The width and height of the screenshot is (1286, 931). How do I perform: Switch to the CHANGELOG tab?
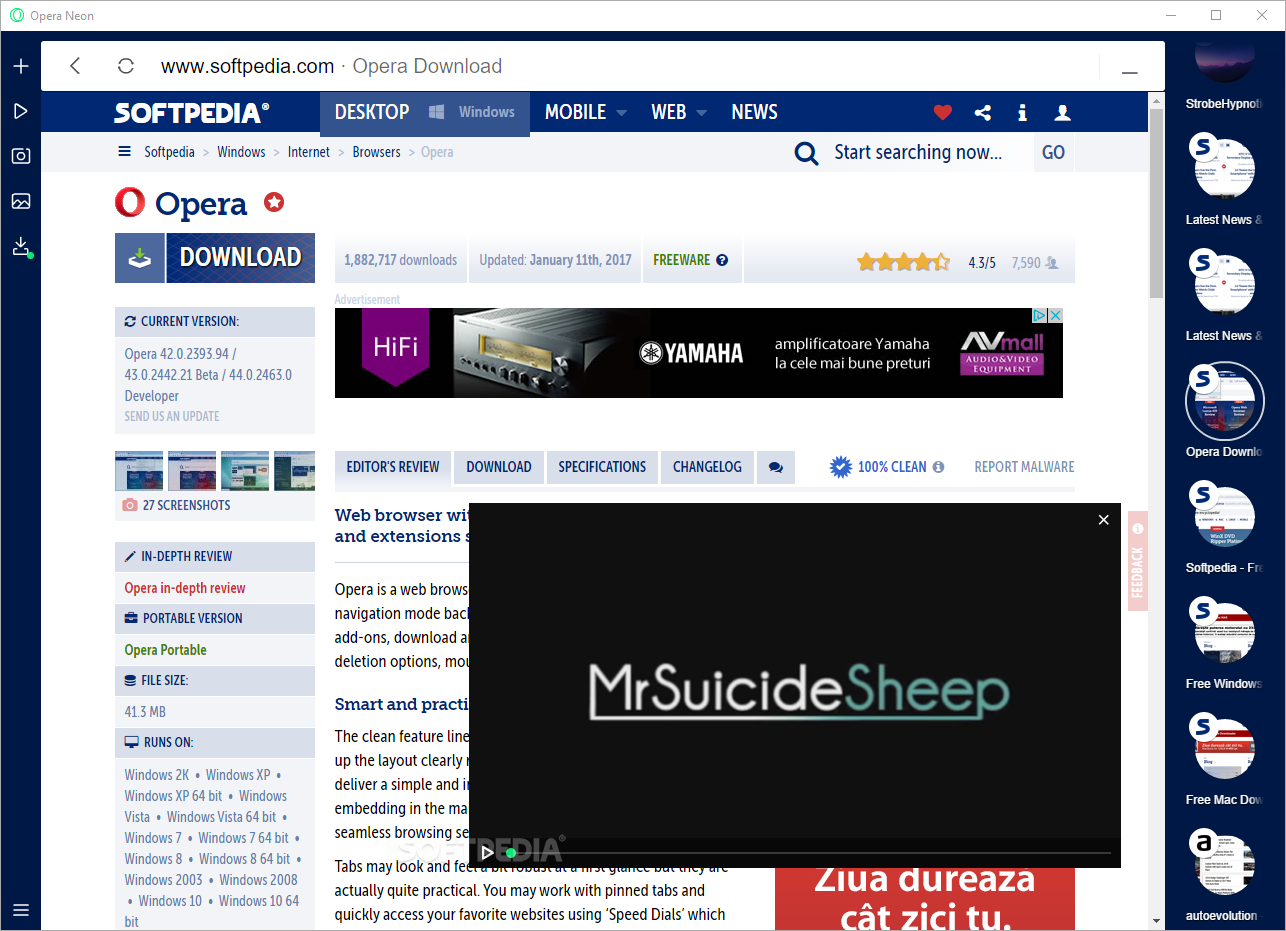[x=707, y=467]
